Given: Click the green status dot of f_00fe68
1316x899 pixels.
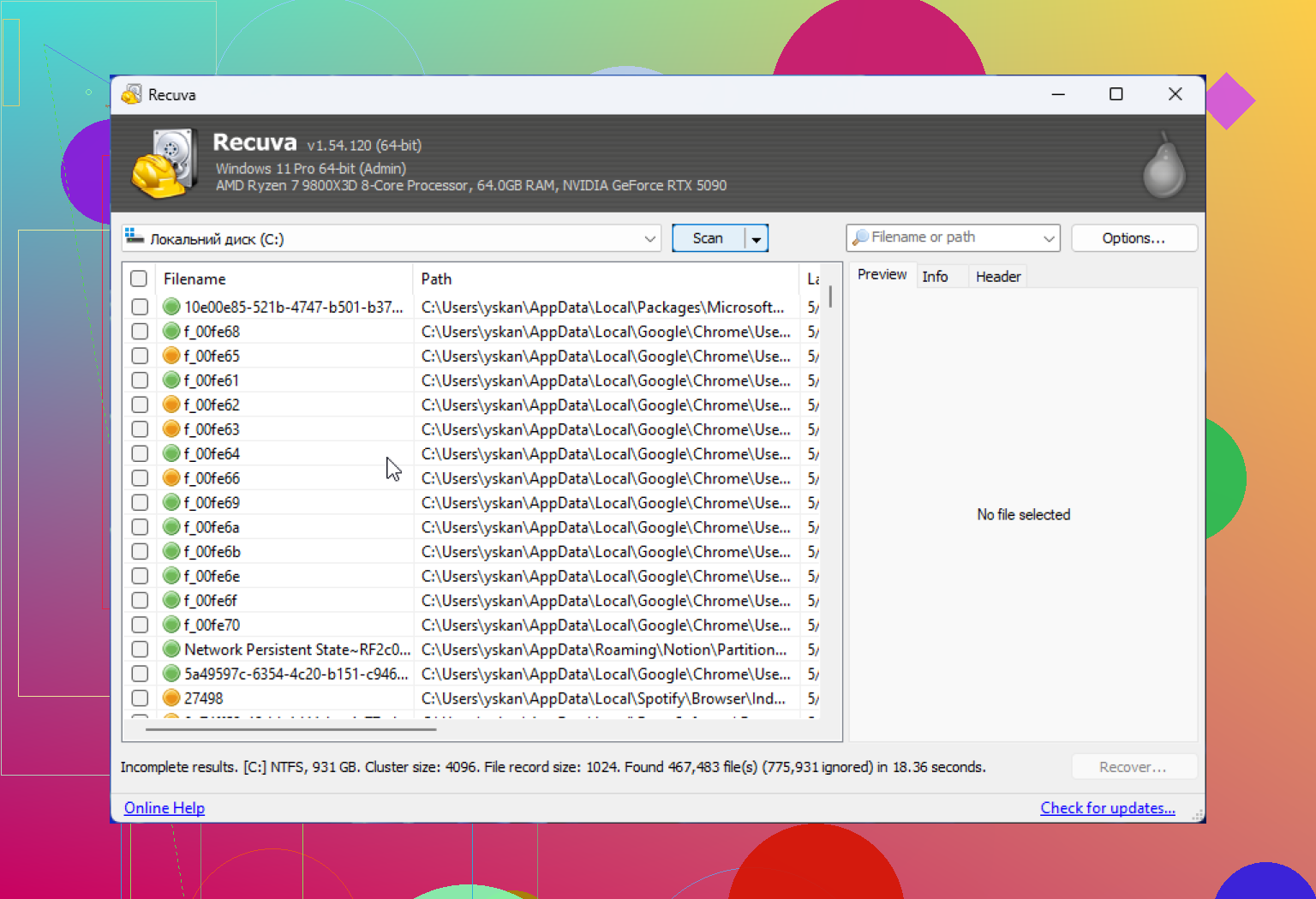Looking at the screenshot, I should 171,331.
